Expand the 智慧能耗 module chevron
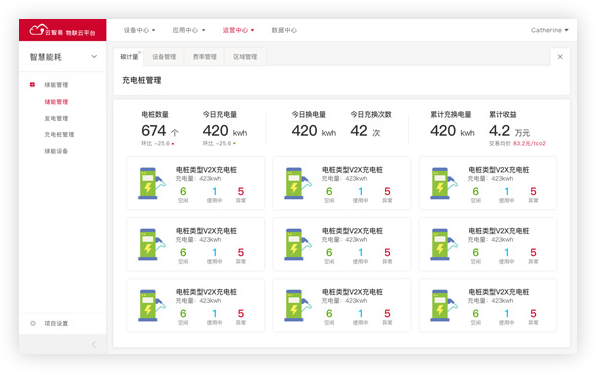The image size is (596, 373). point(94,57)
